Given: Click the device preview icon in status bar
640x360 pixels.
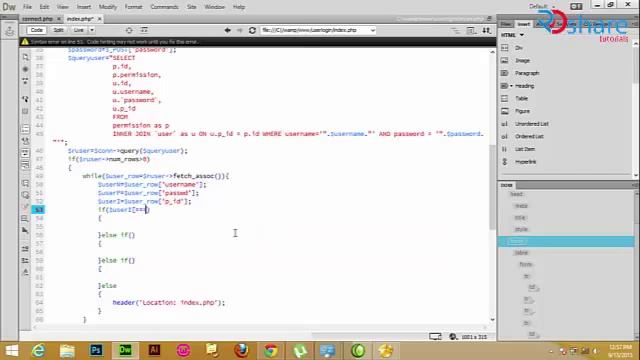Looking at the screenshot, I should coord(435,337).
